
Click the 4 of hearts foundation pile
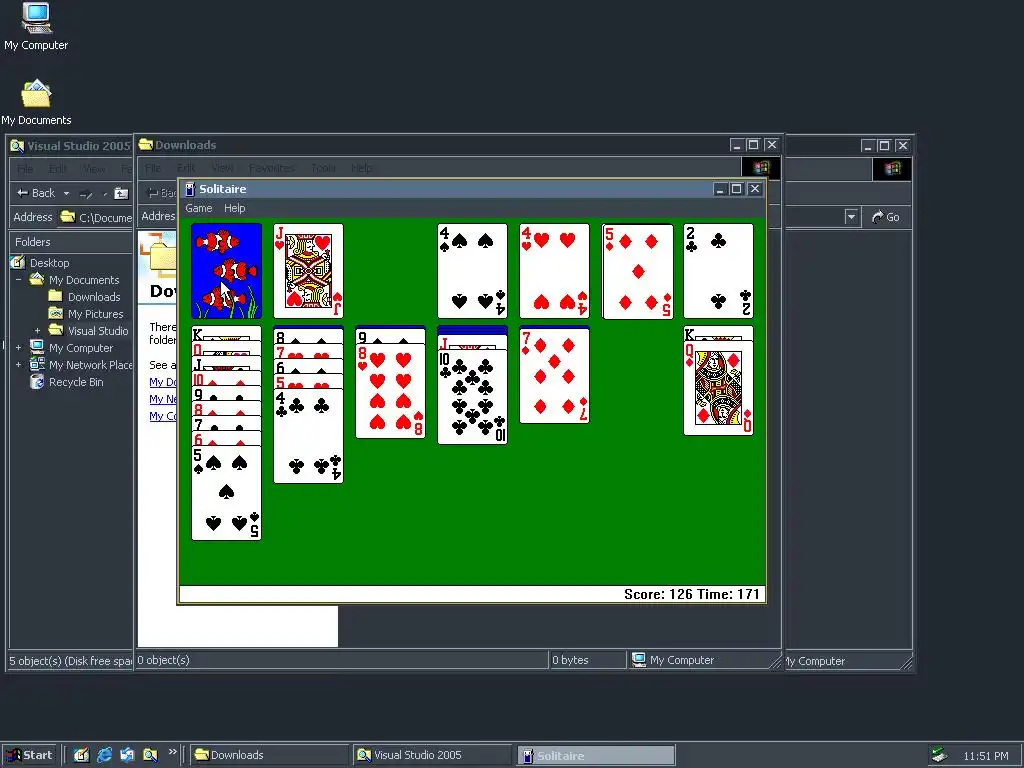pos(554,271)
